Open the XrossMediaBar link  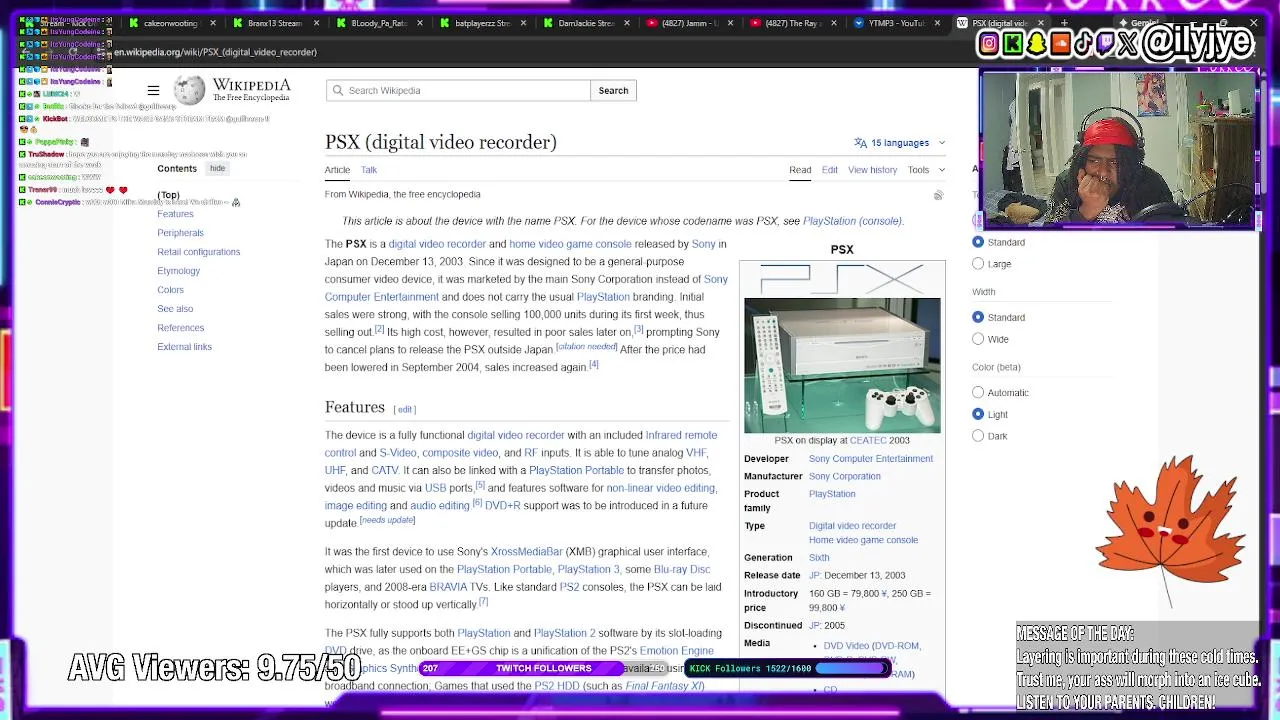(526, 552)
